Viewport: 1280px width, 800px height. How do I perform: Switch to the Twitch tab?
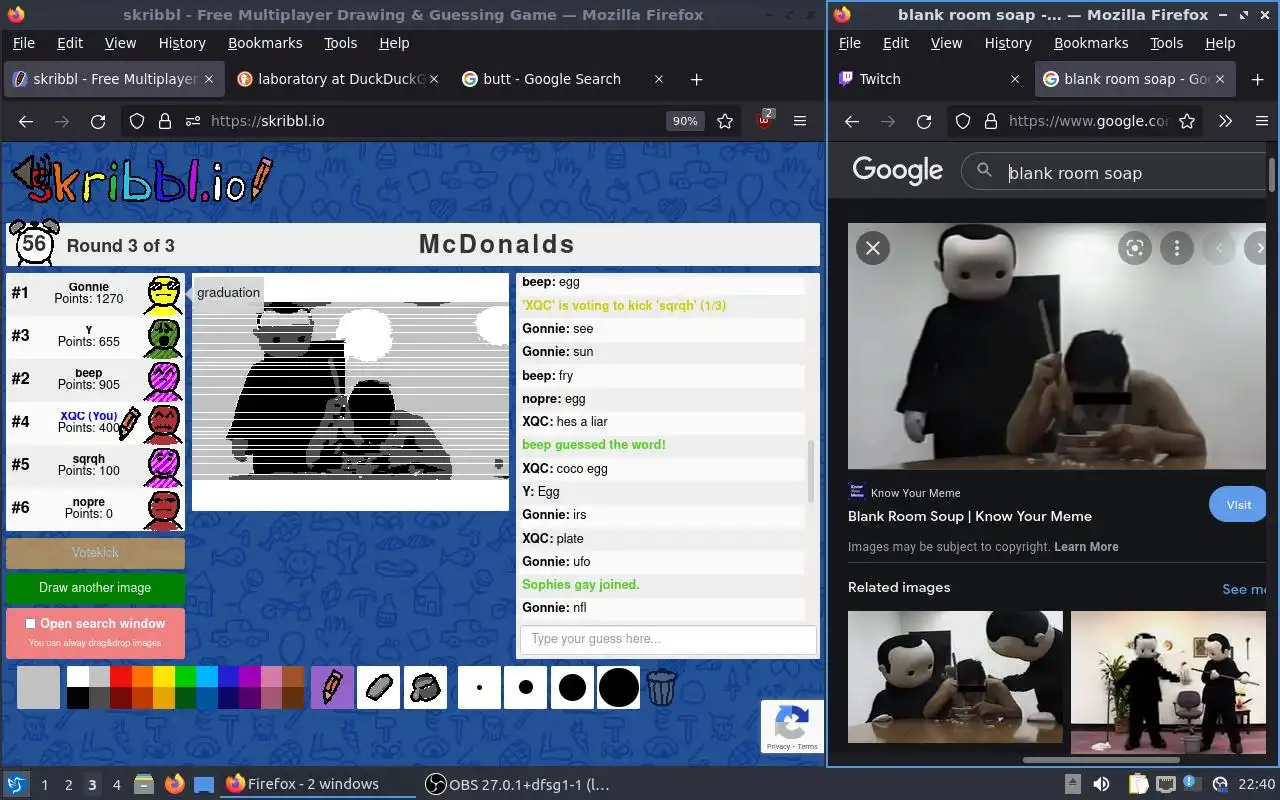click(x=930, y=79)
